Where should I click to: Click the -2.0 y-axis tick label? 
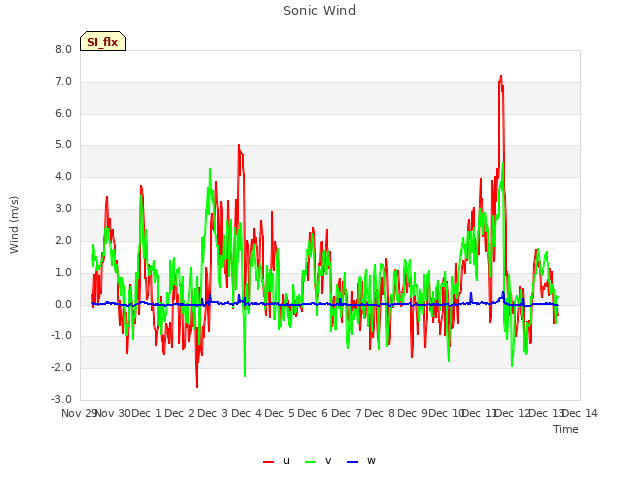[61, 368]
